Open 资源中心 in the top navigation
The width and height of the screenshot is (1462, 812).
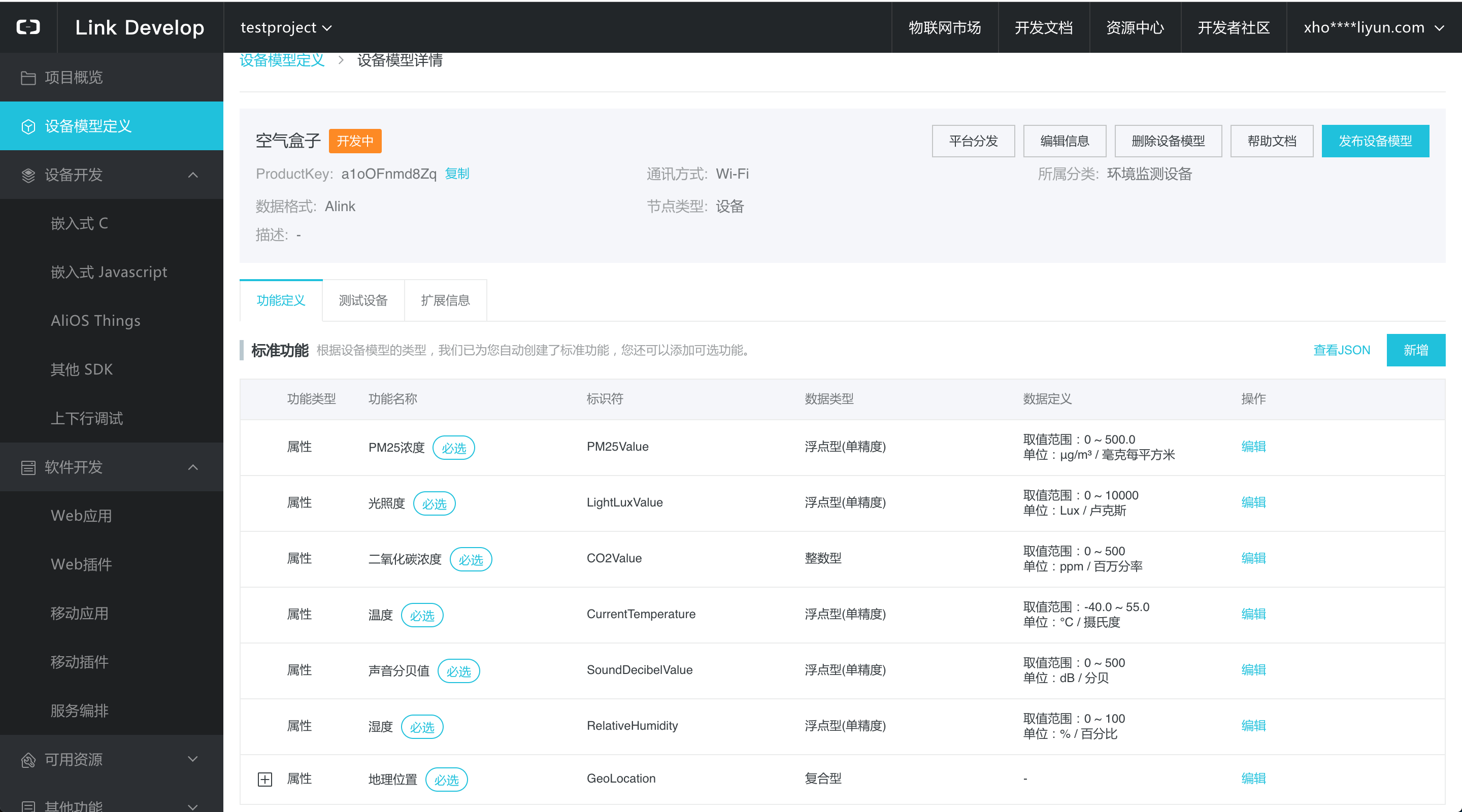(x=1135, y=27)
